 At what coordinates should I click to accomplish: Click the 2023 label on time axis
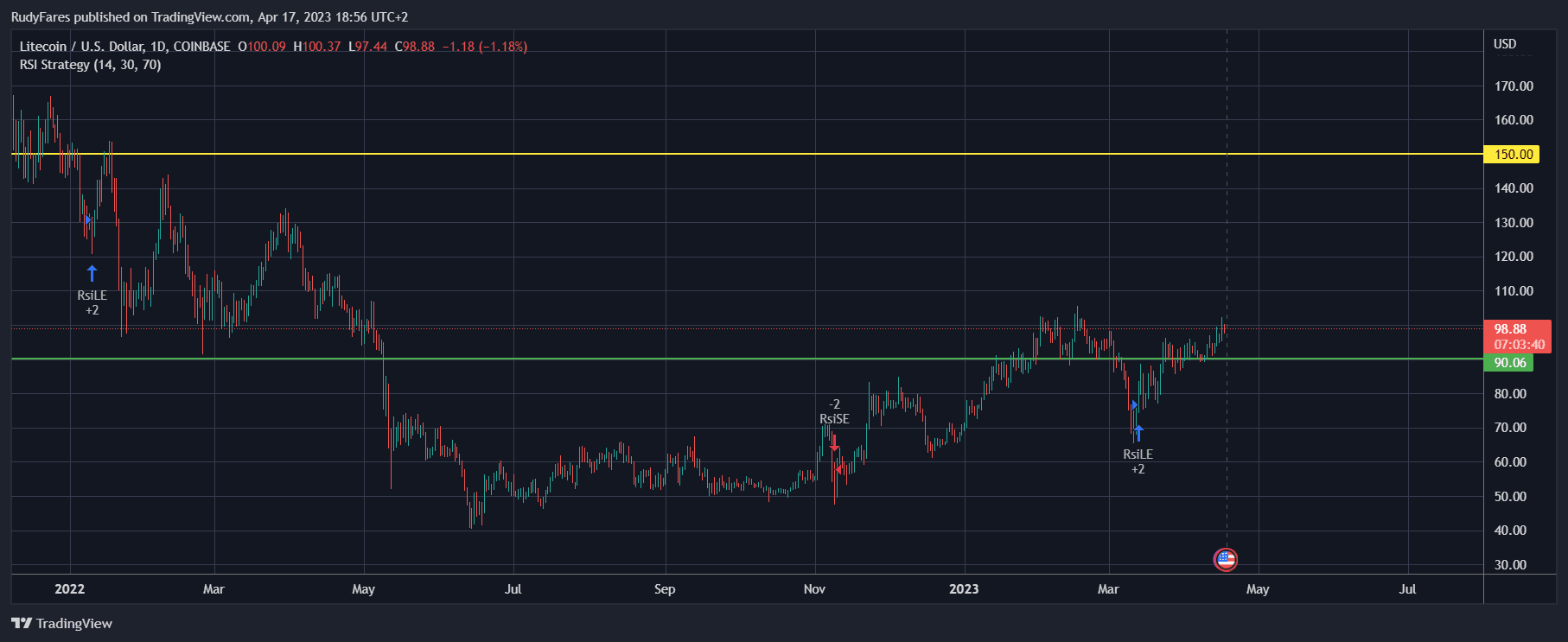coord(964,589)
